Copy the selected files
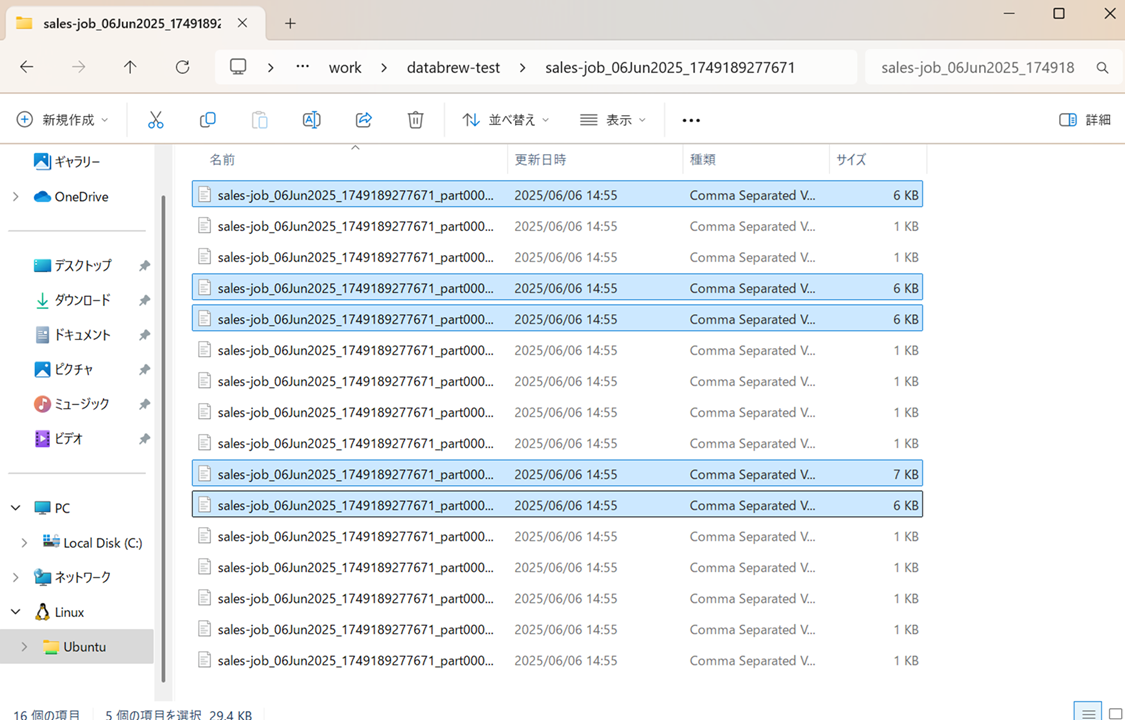This screenshot has height=720, width=1125. click(x=207, y=120)
